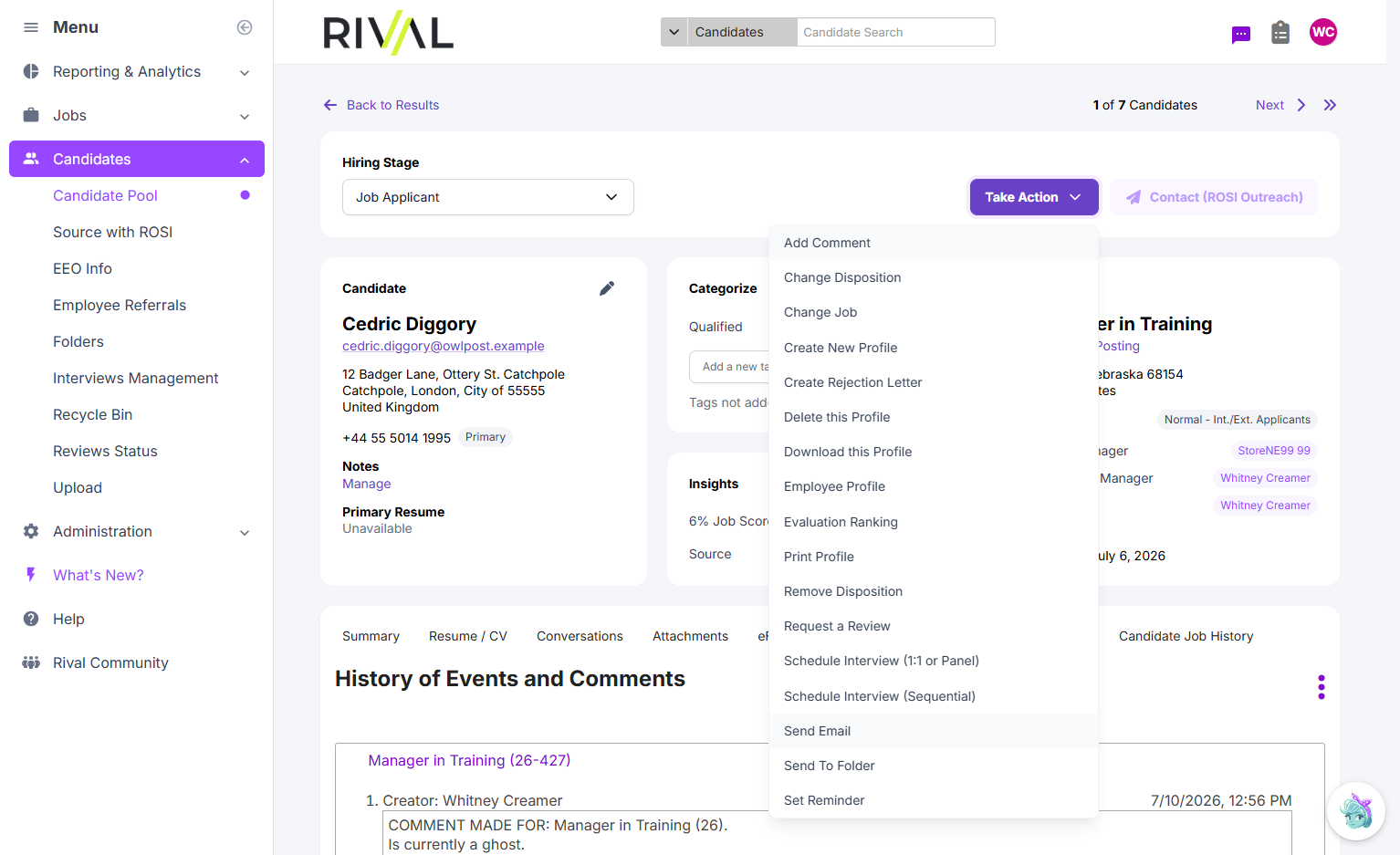Click the hamburger Menu icon
1400x855 pixels.
coord(31,27)
